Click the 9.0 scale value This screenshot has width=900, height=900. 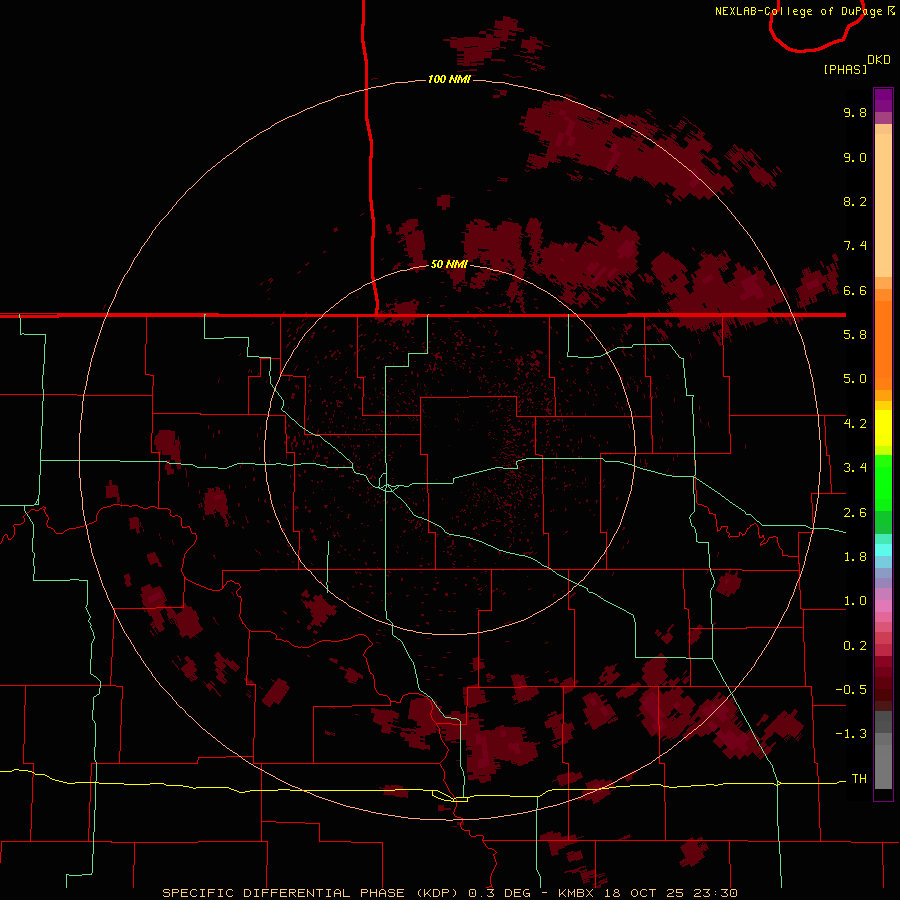(855, 157)
